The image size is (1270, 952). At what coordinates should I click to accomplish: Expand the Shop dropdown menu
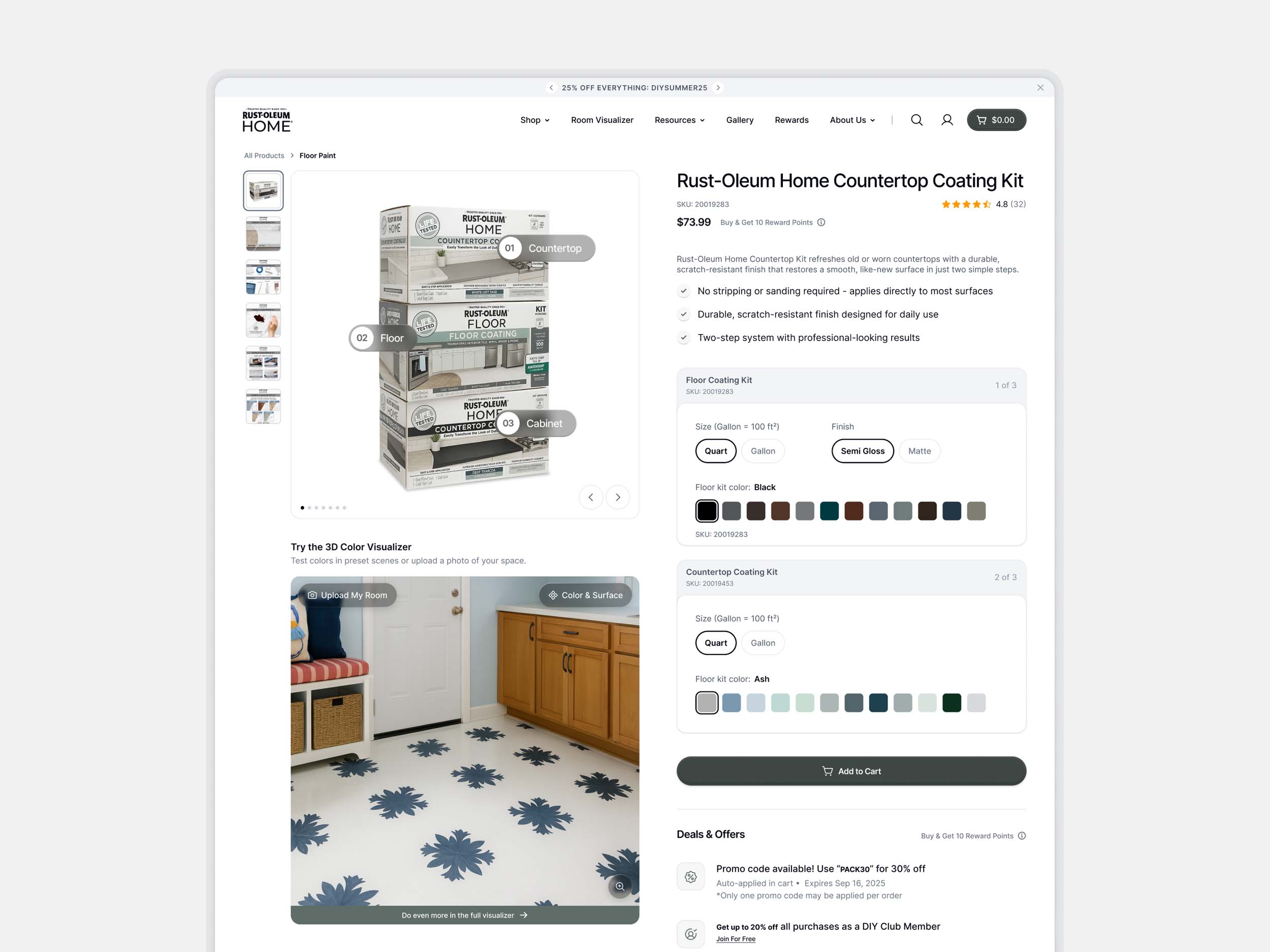[x=534, y=120]
